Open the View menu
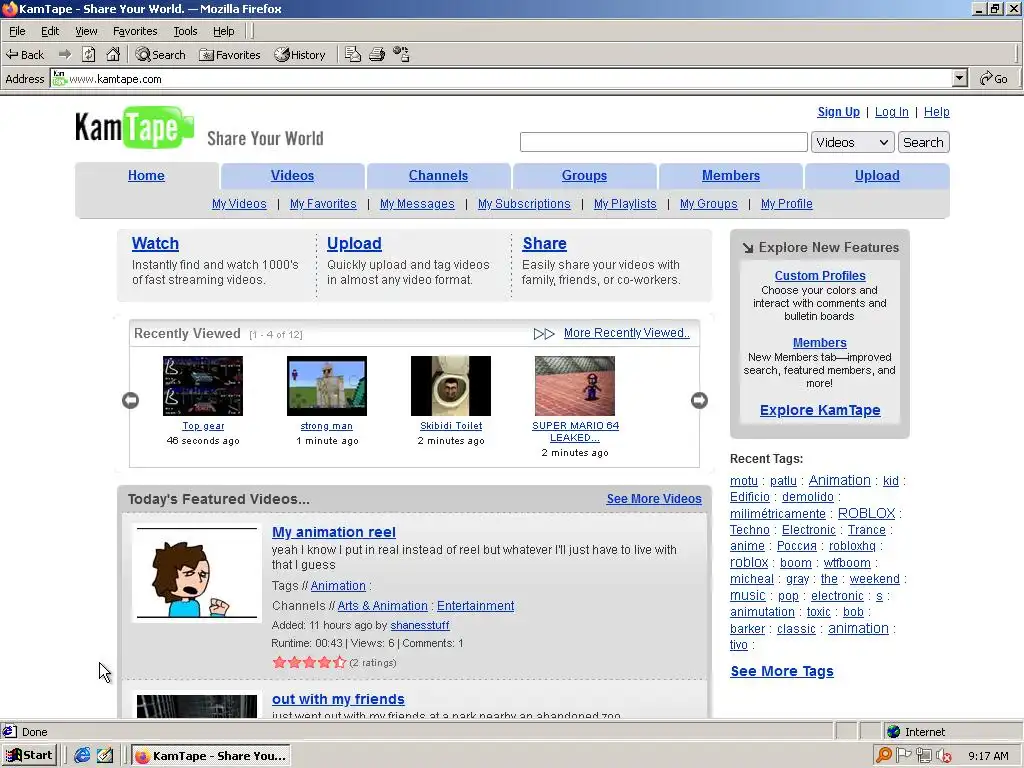 coord(86,31)
